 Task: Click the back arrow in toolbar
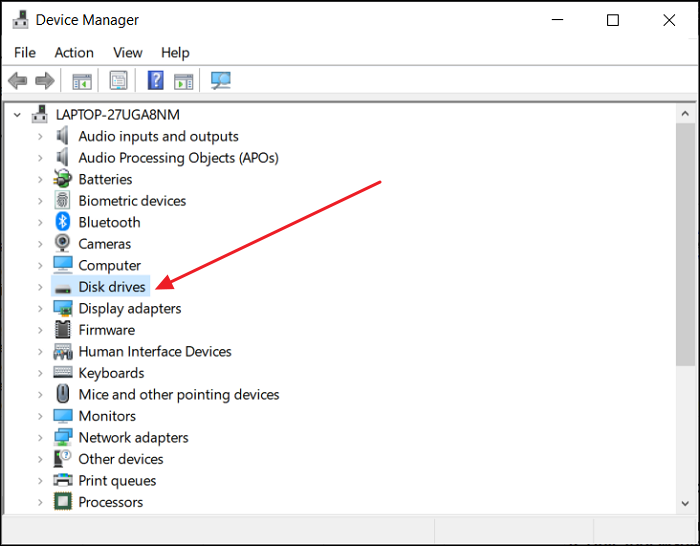coord(17,81)
